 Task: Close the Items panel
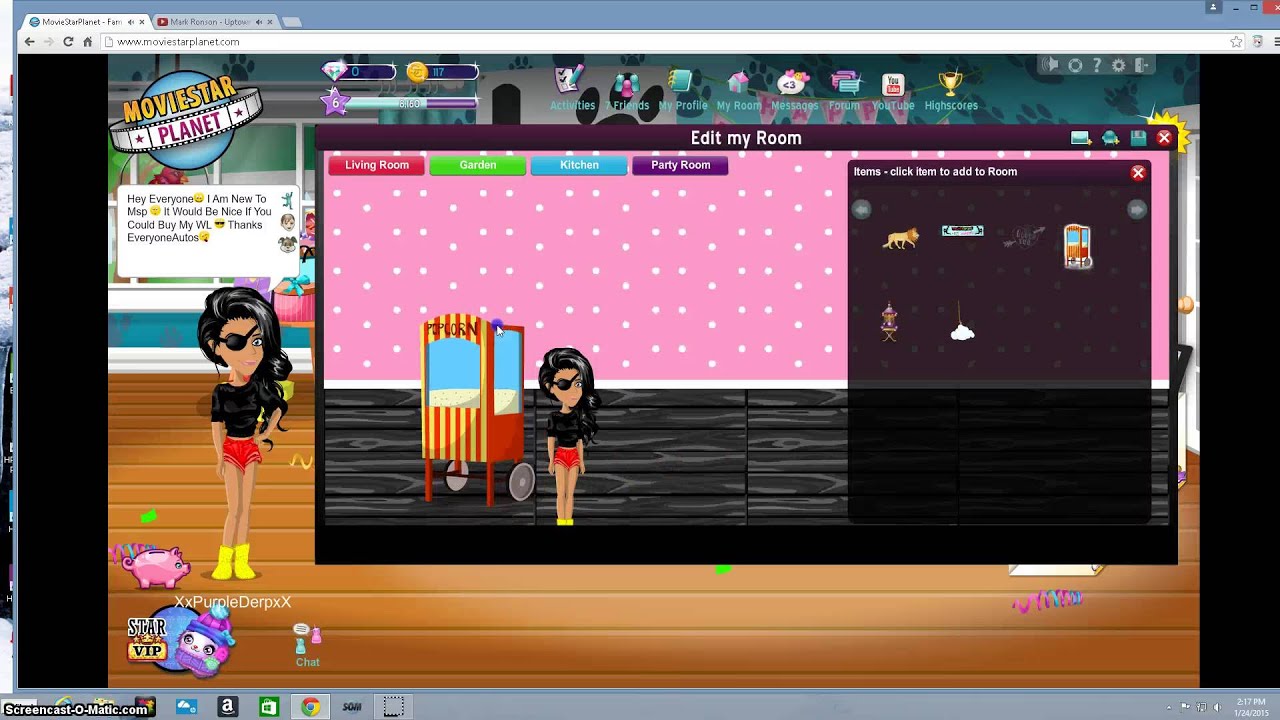point(1138,173)
